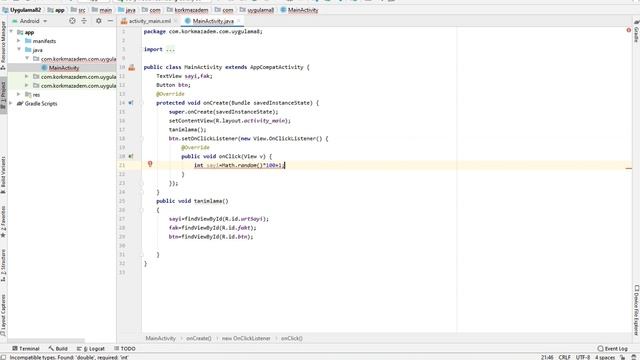Click Project panel horizontal scrollbar
The width and height of the screenshot is (640, 360).
(46, 340)
